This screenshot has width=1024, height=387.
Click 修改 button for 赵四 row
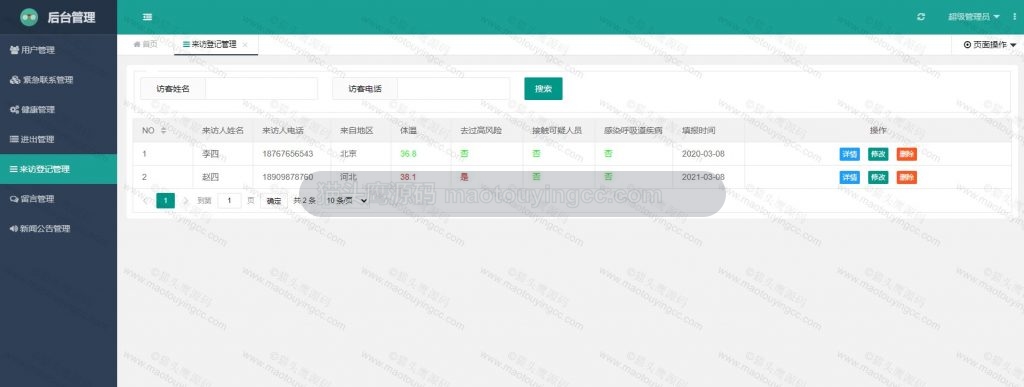click(878, 178)
